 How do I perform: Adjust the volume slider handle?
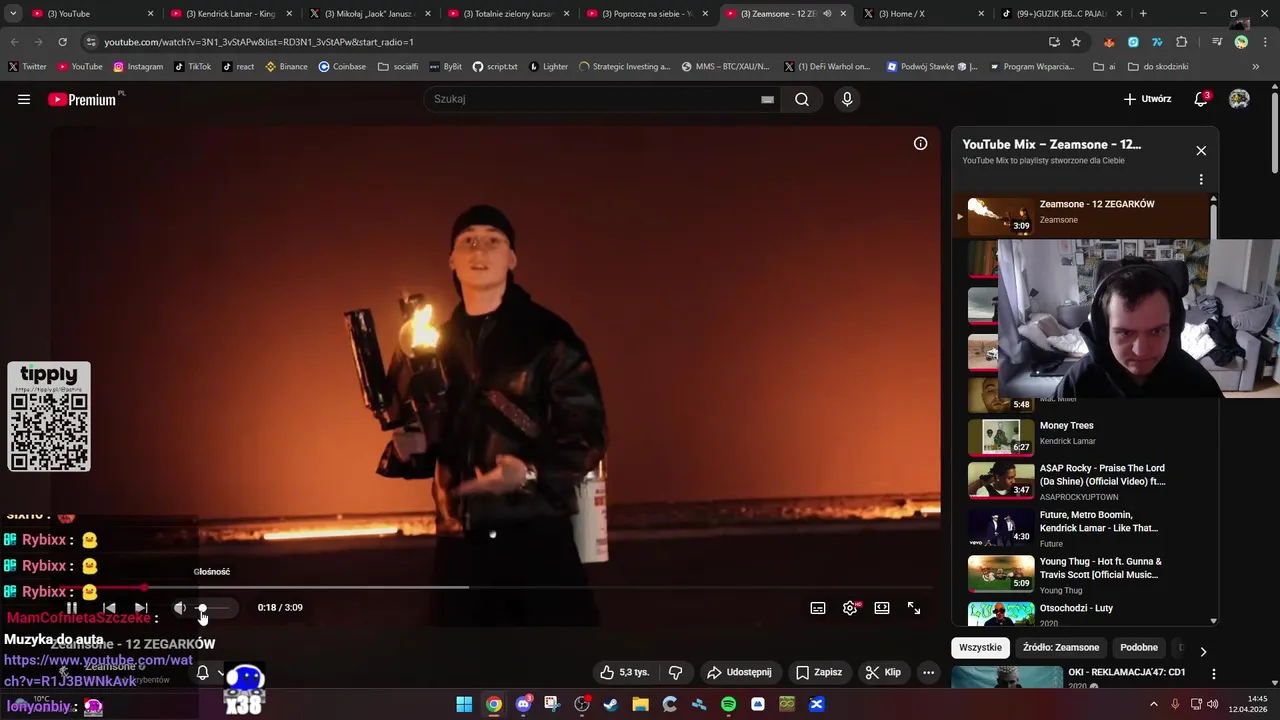[x=202, y=608]
